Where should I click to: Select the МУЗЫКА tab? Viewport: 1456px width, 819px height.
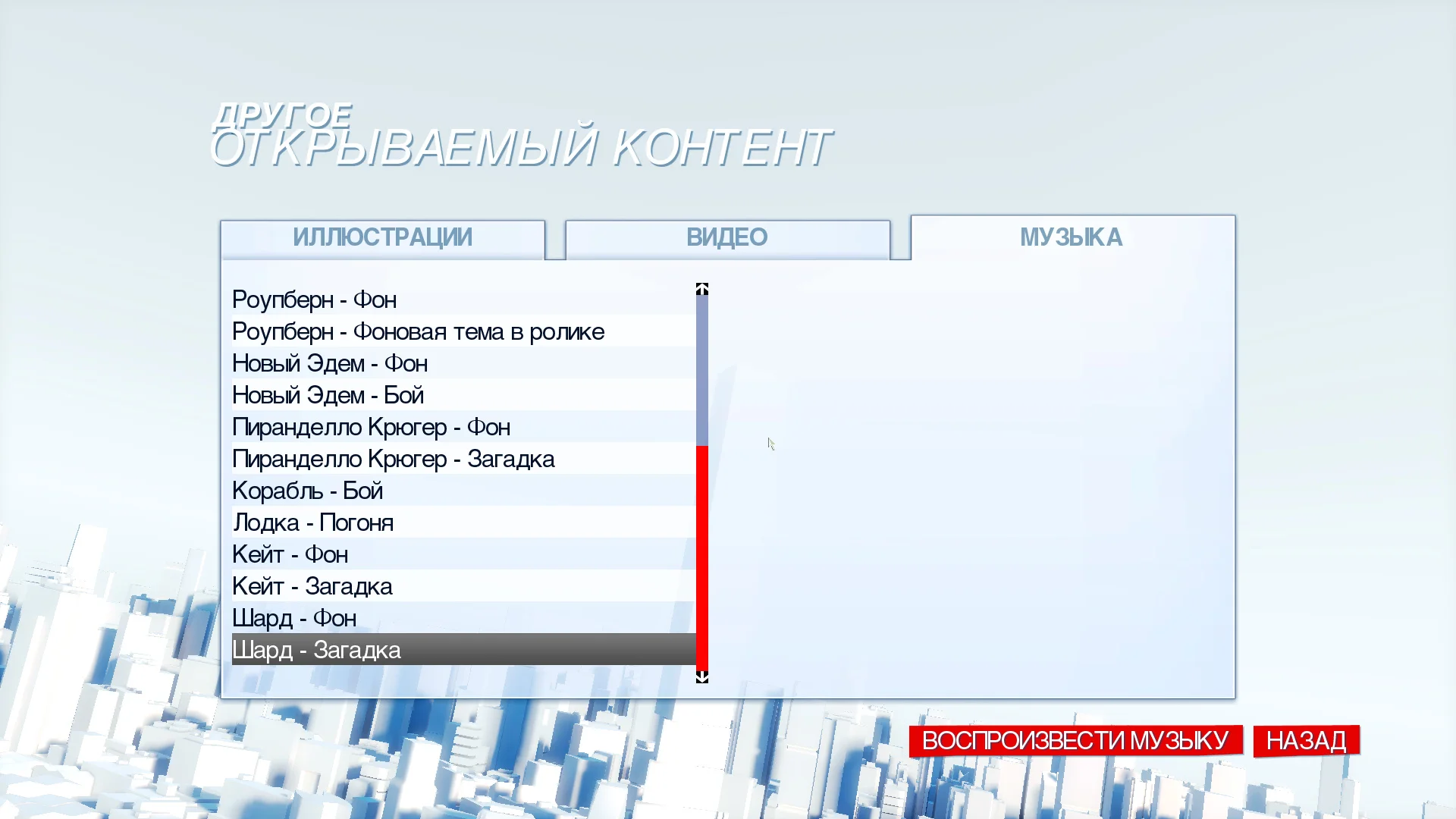(x=1072, y=238)
